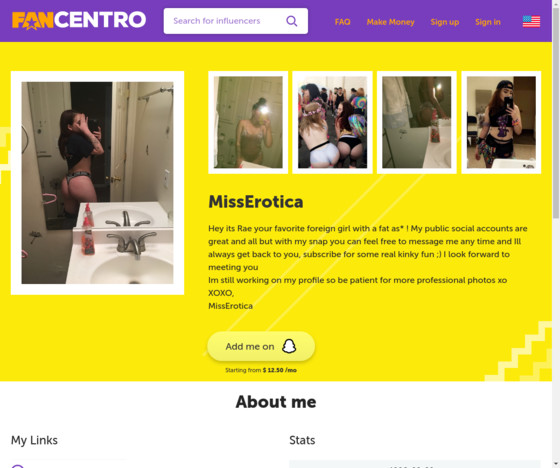Click the Add me on button text
Screen dimensions: 560x468
point(250,347)
